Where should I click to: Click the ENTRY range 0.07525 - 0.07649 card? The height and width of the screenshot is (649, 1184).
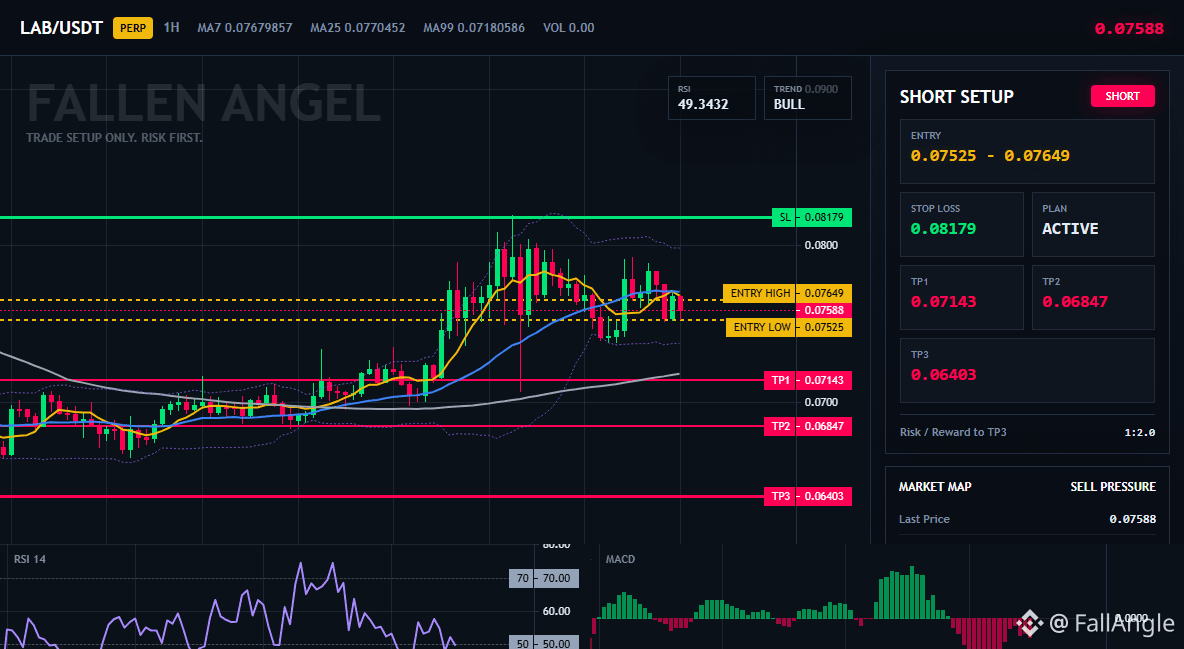point(1027,151)
